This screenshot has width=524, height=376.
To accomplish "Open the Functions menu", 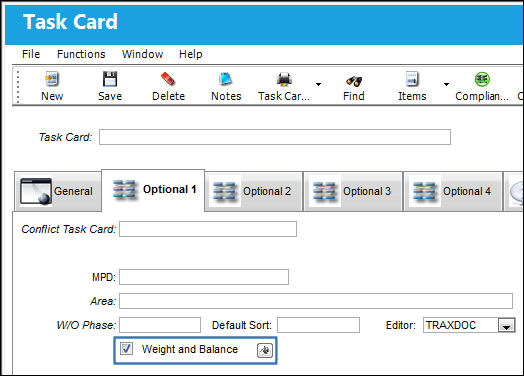I will point(81,54).
